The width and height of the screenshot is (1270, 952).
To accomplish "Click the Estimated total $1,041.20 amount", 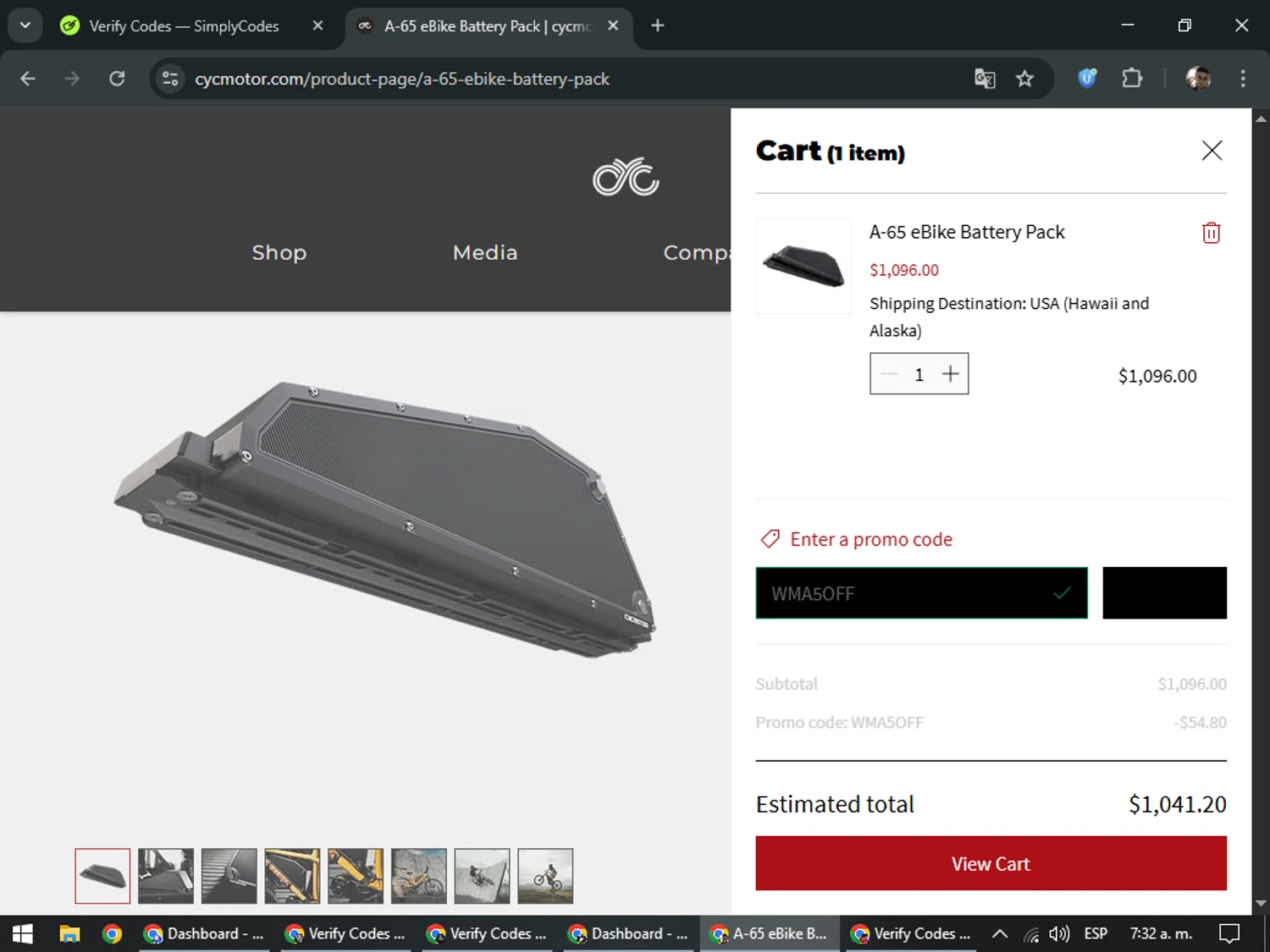I will (x=1177, y=804).
